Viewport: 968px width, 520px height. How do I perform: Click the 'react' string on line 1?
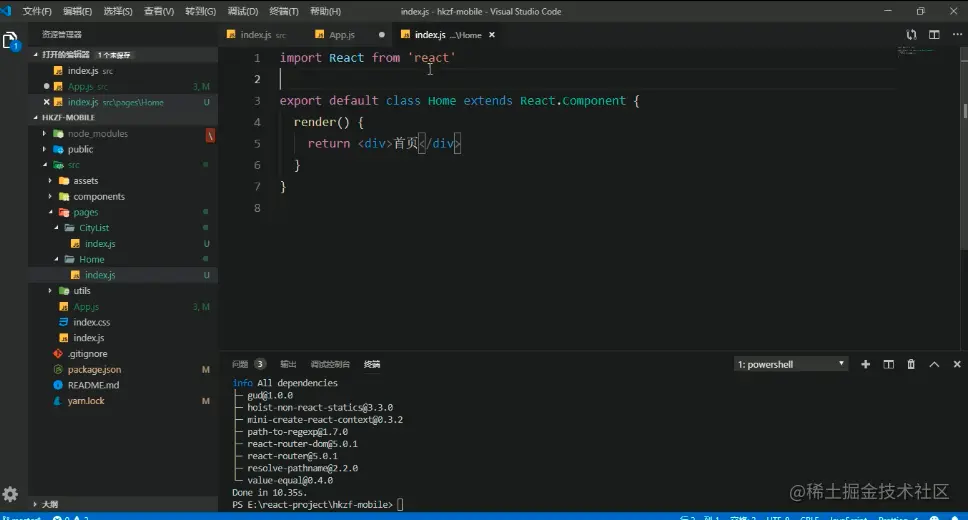(432, 57)
